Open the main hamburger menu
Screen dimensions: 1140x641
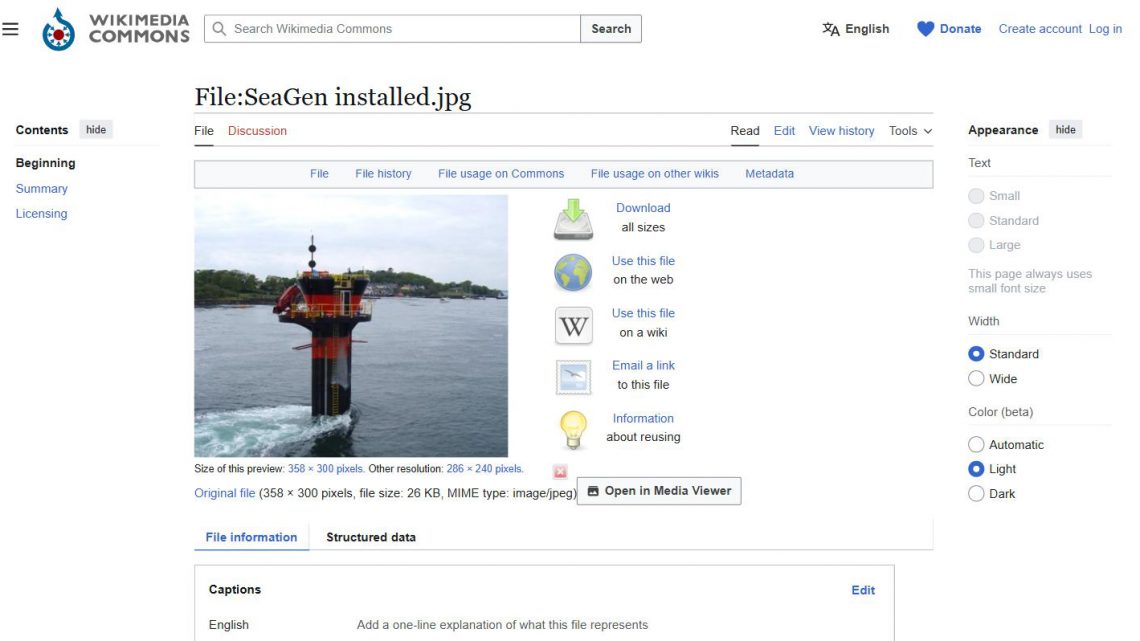click(10, 29)
